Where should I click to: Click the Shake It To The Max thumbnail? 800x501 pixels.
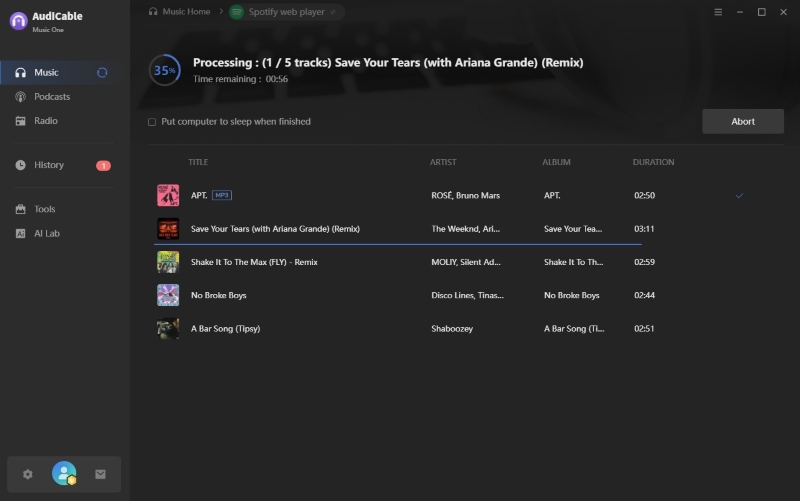(168, 262)
